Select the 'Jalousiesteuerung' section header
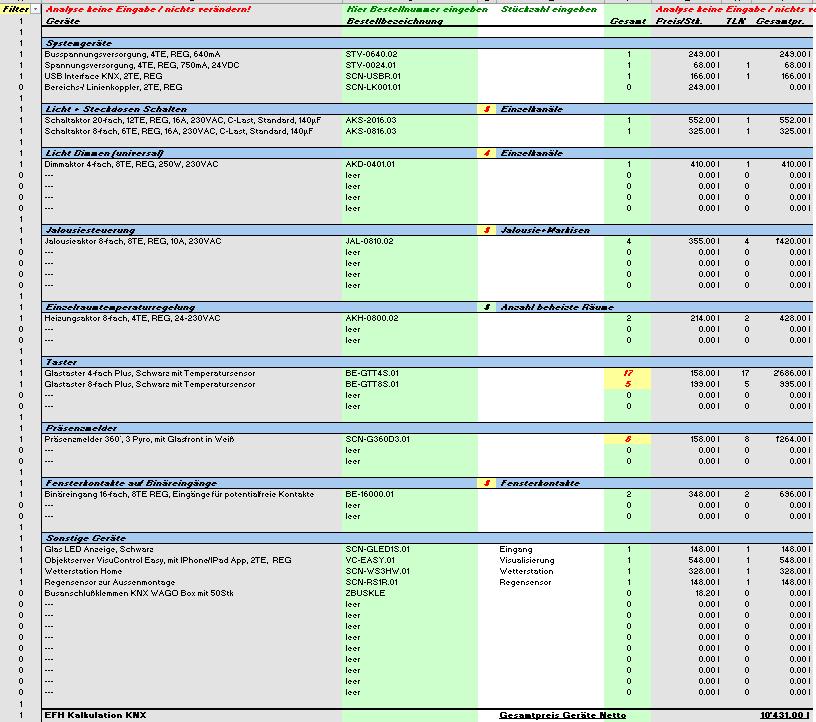 click(90, 230)
